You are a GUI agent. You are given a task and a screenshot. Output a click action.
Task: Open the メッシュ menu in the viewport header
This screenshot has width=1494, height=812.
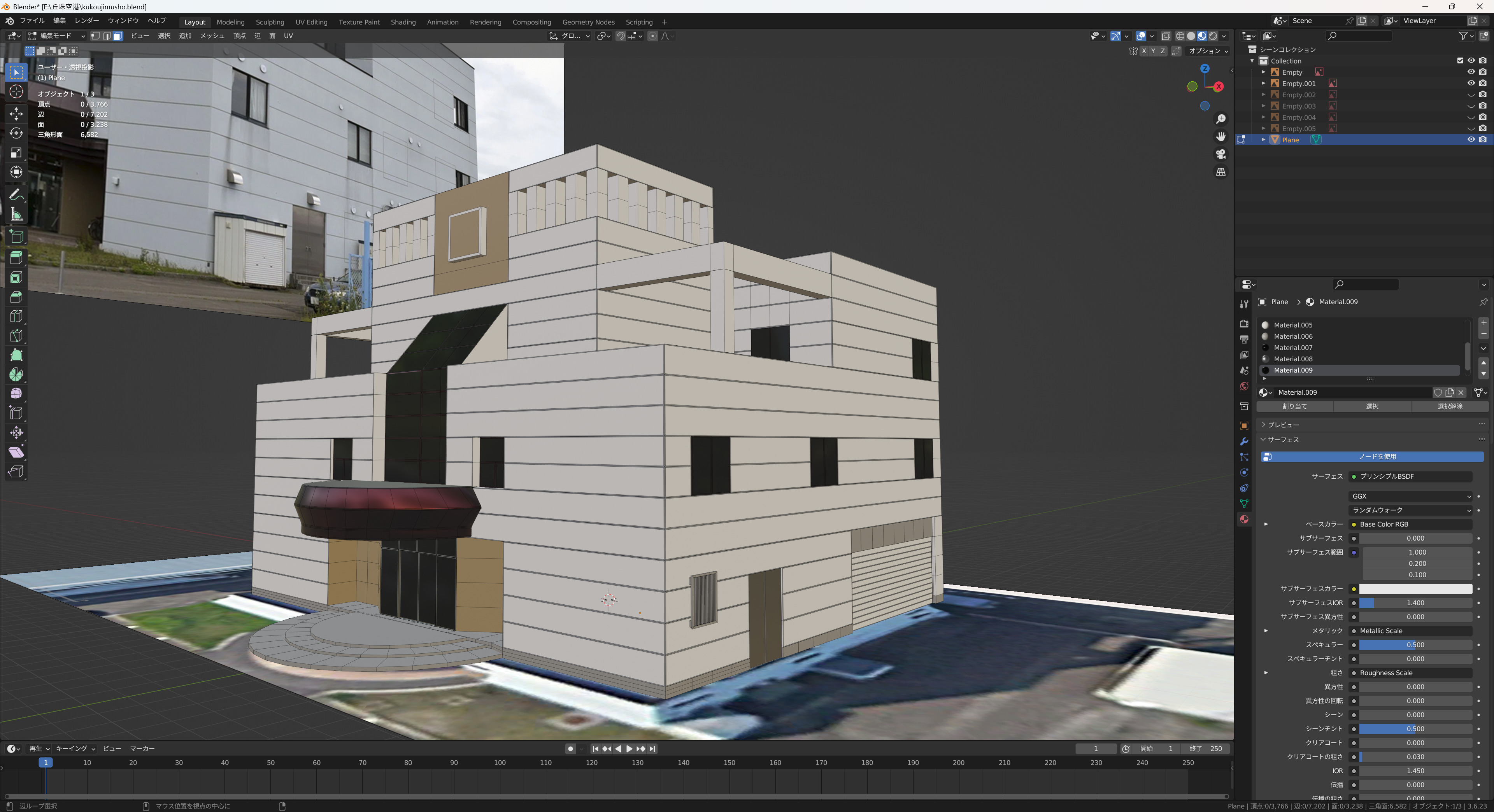(212, 36)
